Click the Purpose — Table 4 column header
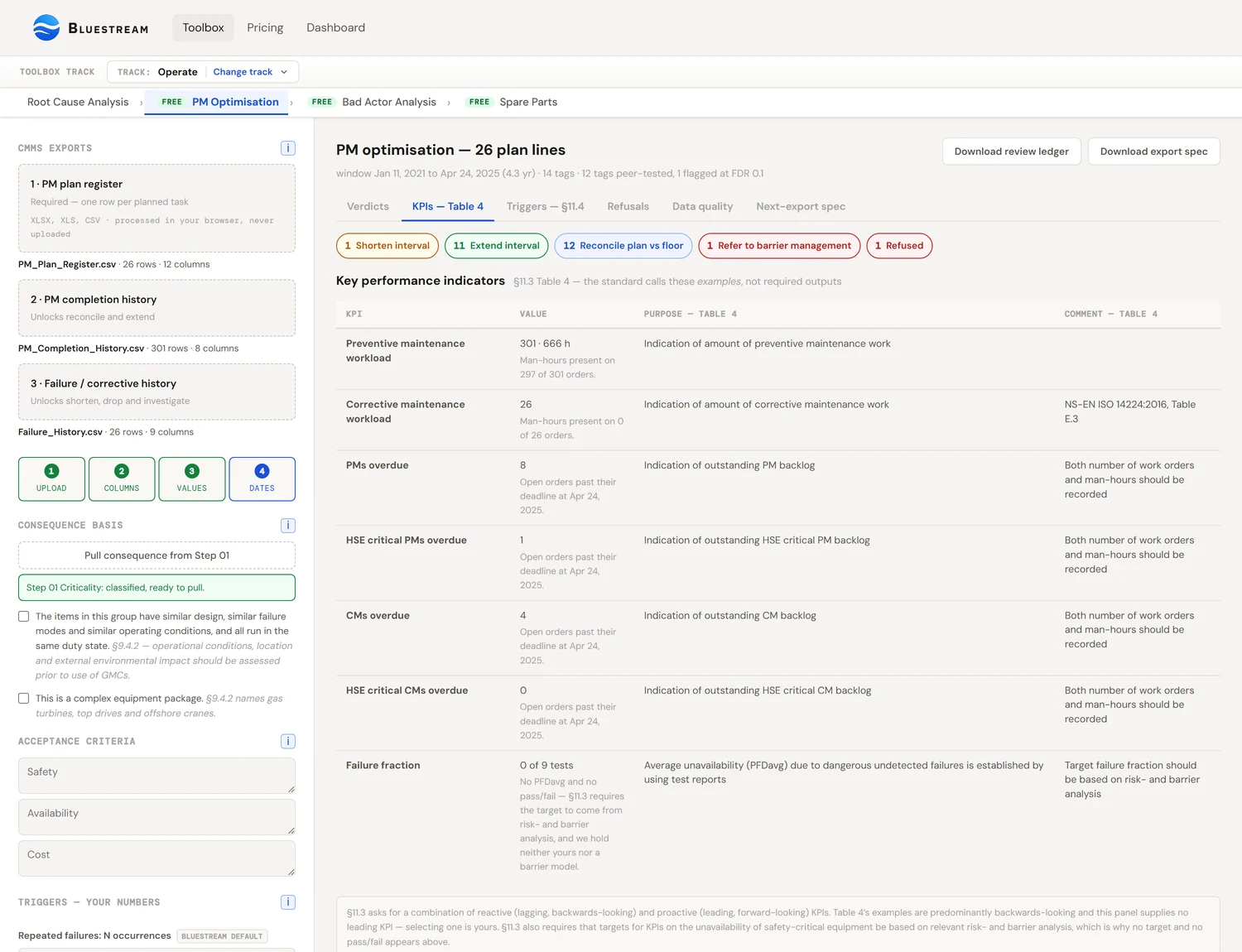1242x952 pixels. pyautogui.click(x=691, y=315)
